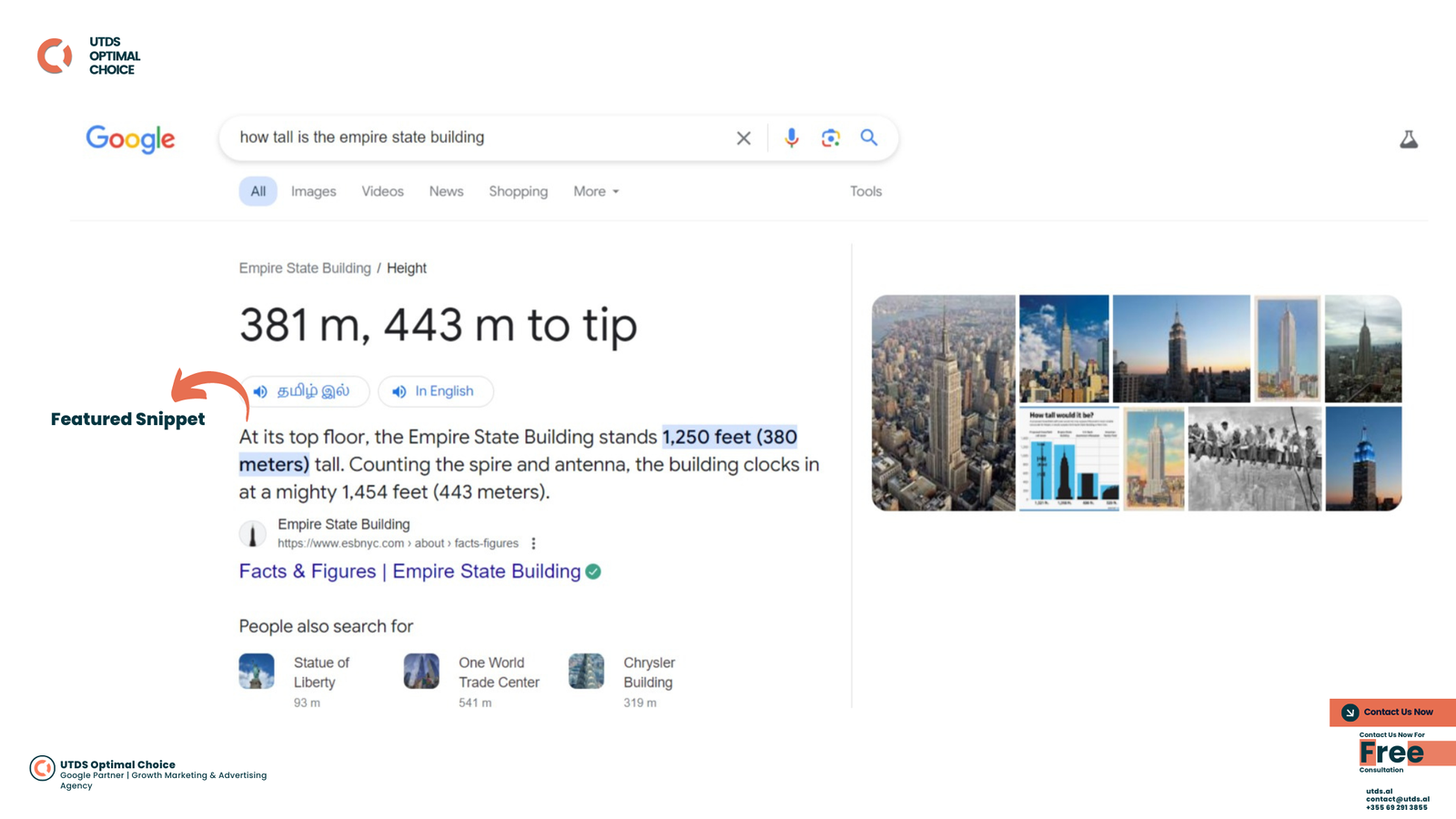The width and height of the screenshot is (1456, 819).
Task: Click the One World Trade Center thumbnail
Action: [x=421, y=672]
